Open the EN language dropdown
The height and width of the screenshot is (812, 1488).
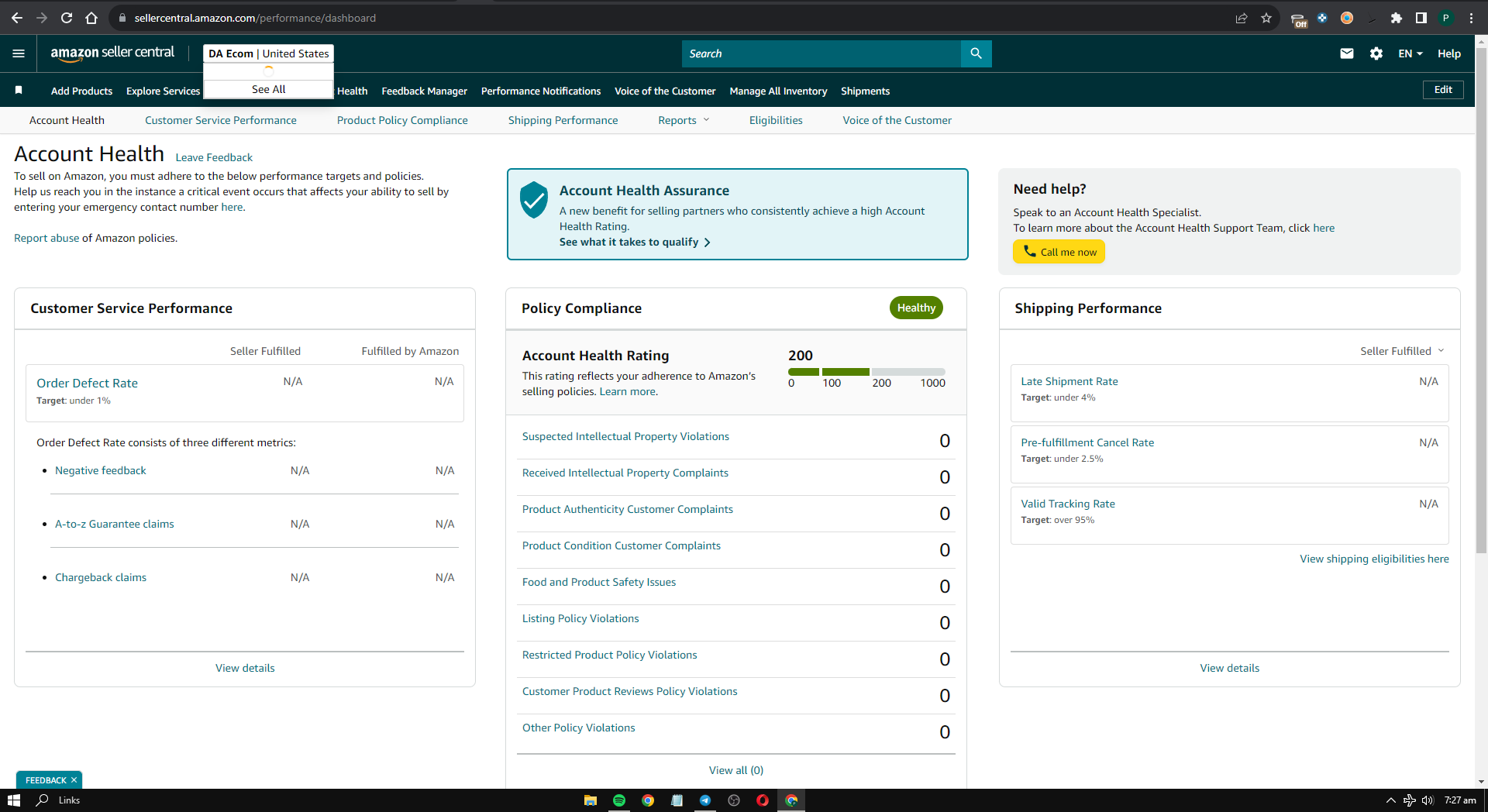pos(1410,53)
